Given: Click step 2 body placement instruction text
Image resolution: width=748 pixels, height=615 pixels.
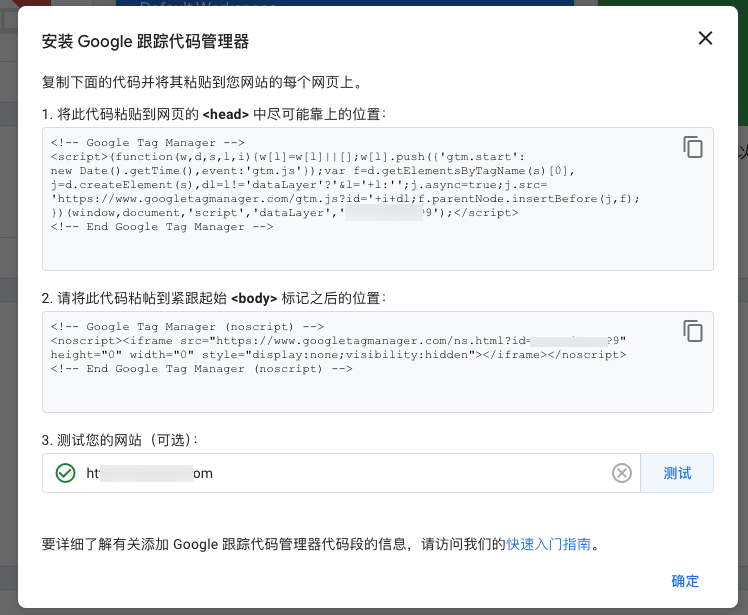Looking at the screenshot, I should click(x=214, y=299).
